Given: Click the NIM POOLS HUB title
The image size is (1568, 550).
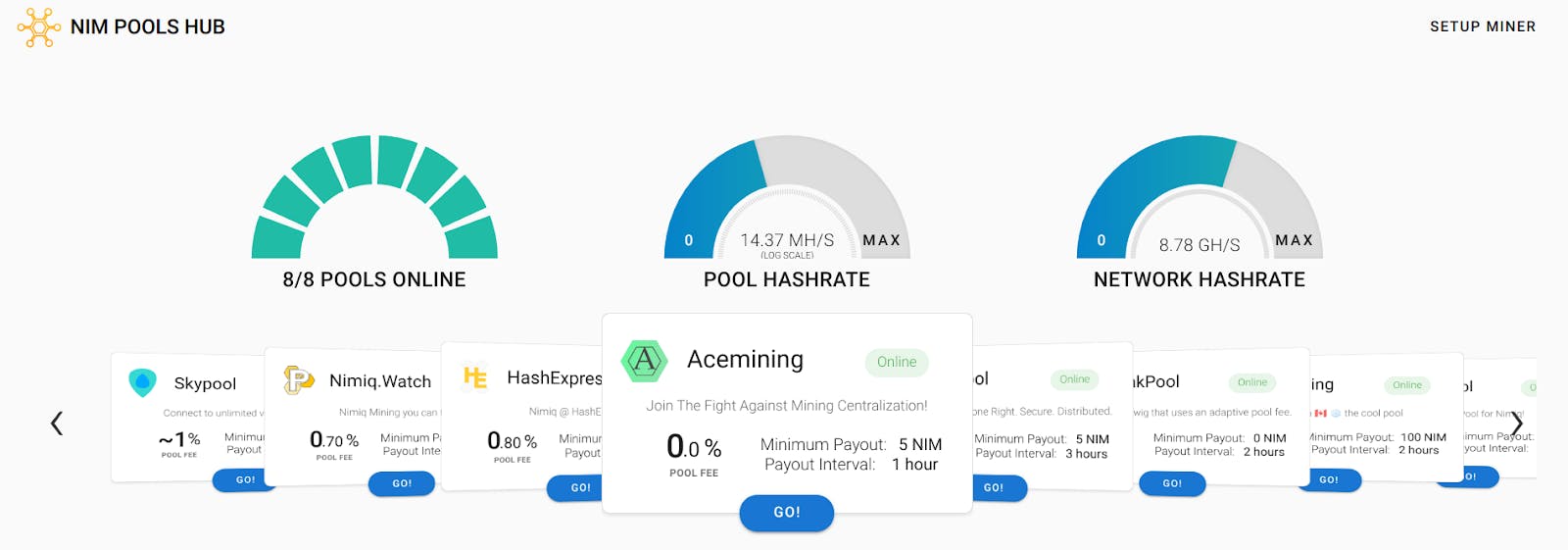Looking at the screenshot, I should (x=148, y=27).
